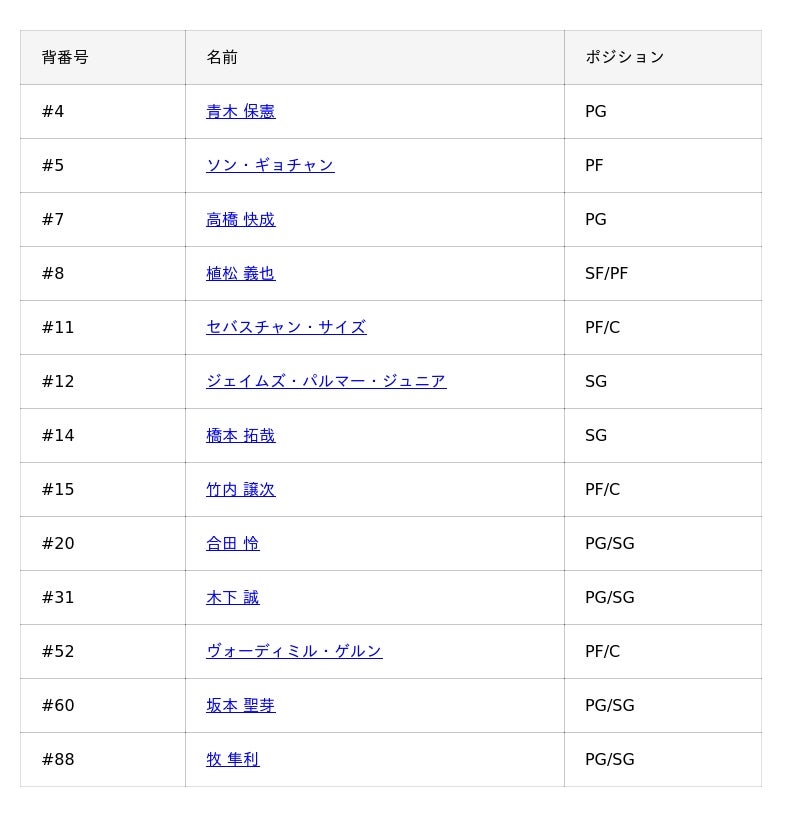Open the 植松 義也 player link
Screen dimensions: 800x817
pos(240,274)
